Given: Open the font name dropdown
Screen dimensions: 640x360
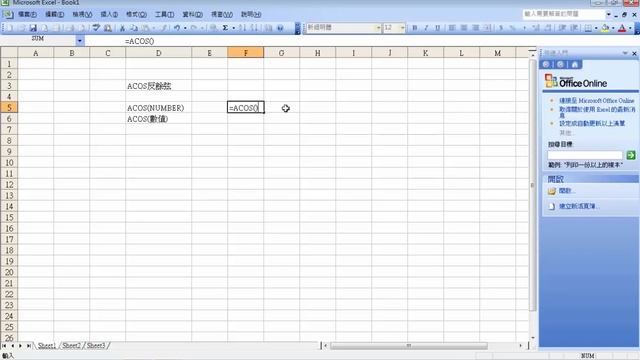Looking at the screenshot, I should click(x=378, y=28).
